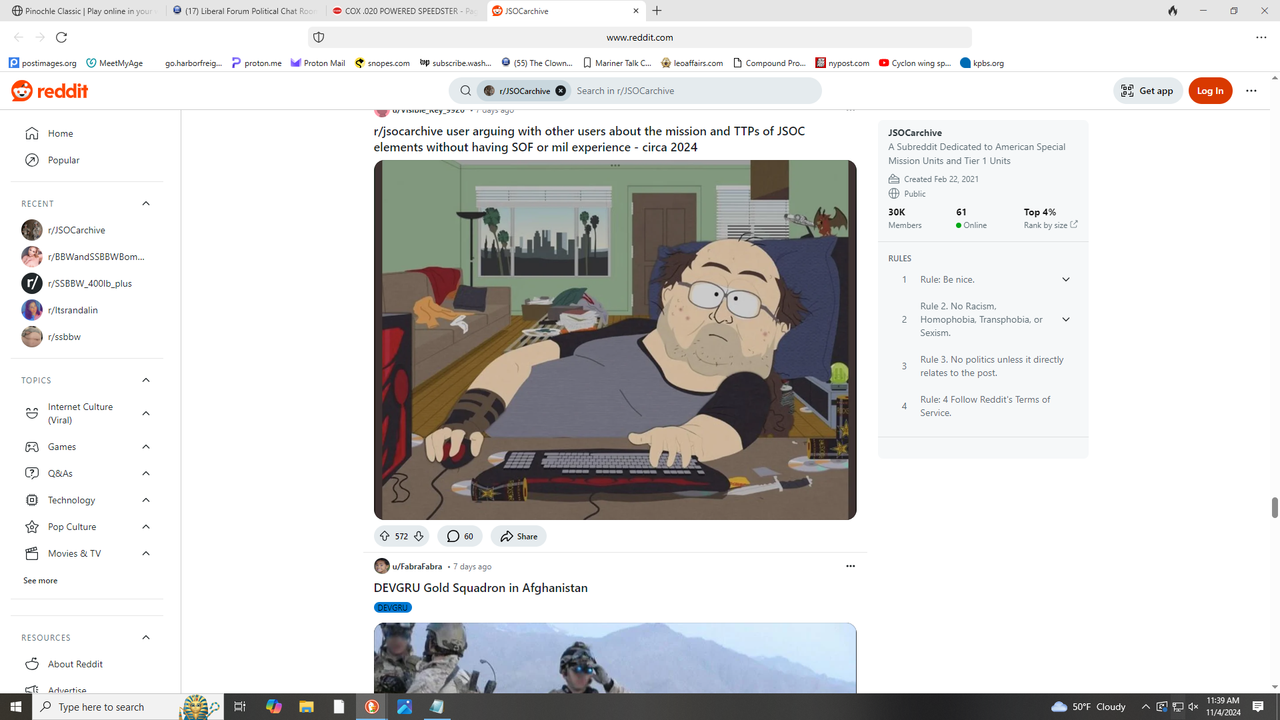The height and width of the screenshot is (720, 1280).
Task: Upvote the r/jsocarchive meme post
Action: pyautogui.click(x=385, y=536)
